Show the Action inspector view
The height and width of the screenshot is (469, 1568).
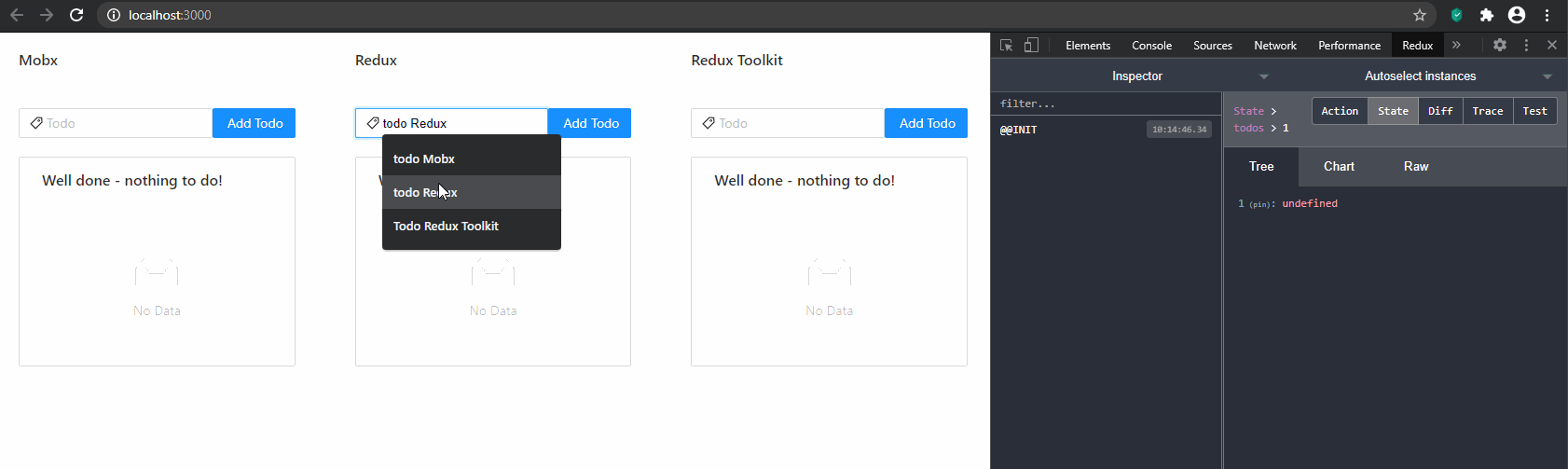(1340, 111)
